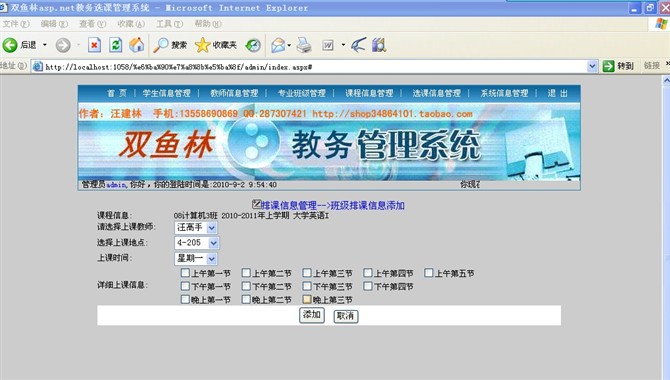Open 系统信息管理 navigation item
670x380 pixels.
point(504,93)
